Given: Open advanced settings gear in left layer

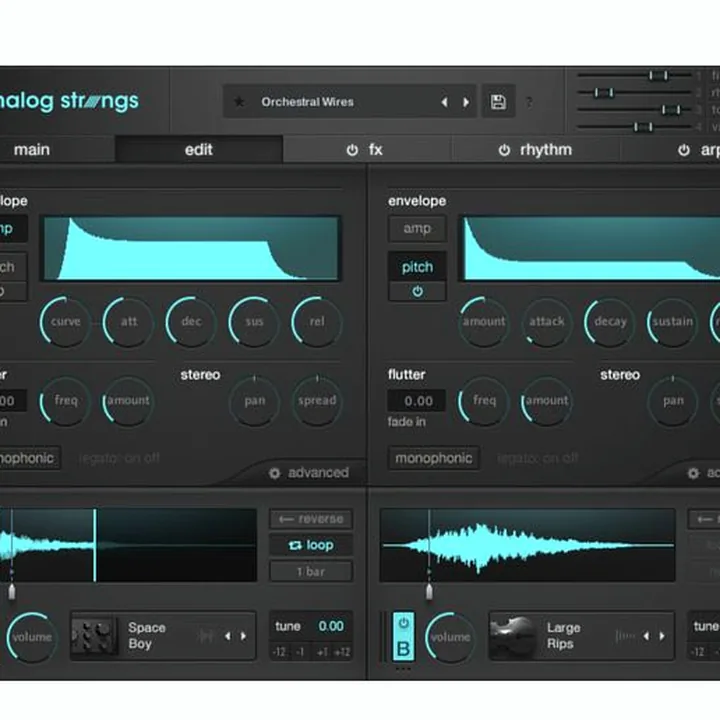Looking at the screenshot, I should click(x=275, y=473).
